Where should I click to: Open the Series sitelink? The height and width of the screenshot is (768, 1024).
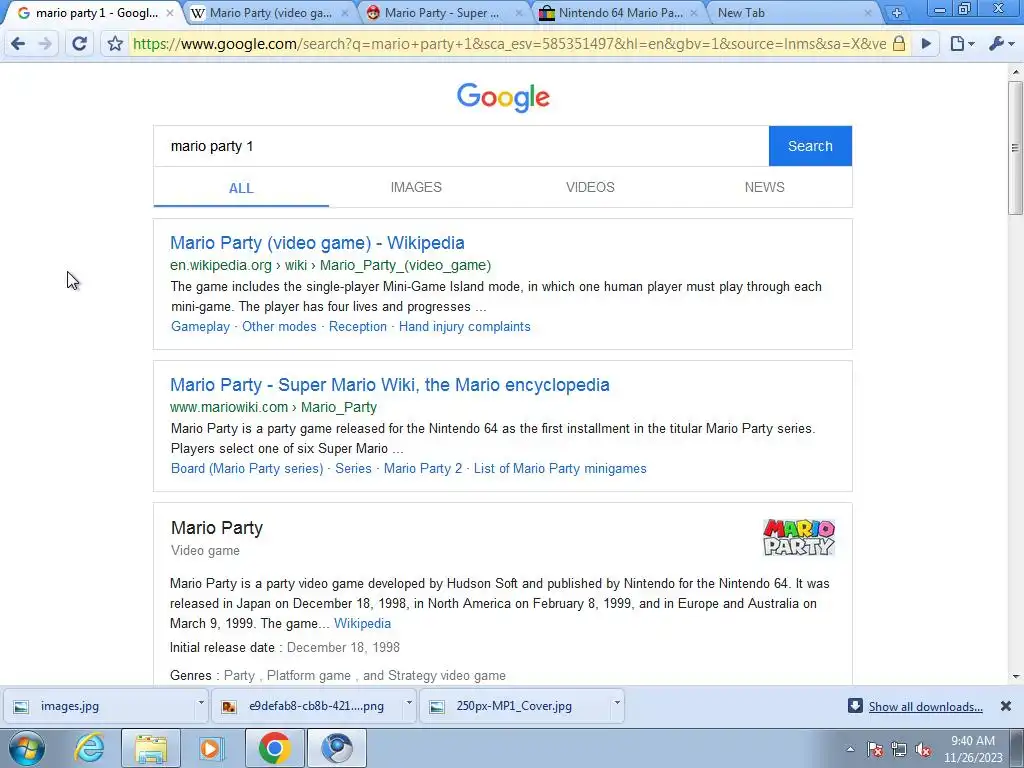(353, 468)
